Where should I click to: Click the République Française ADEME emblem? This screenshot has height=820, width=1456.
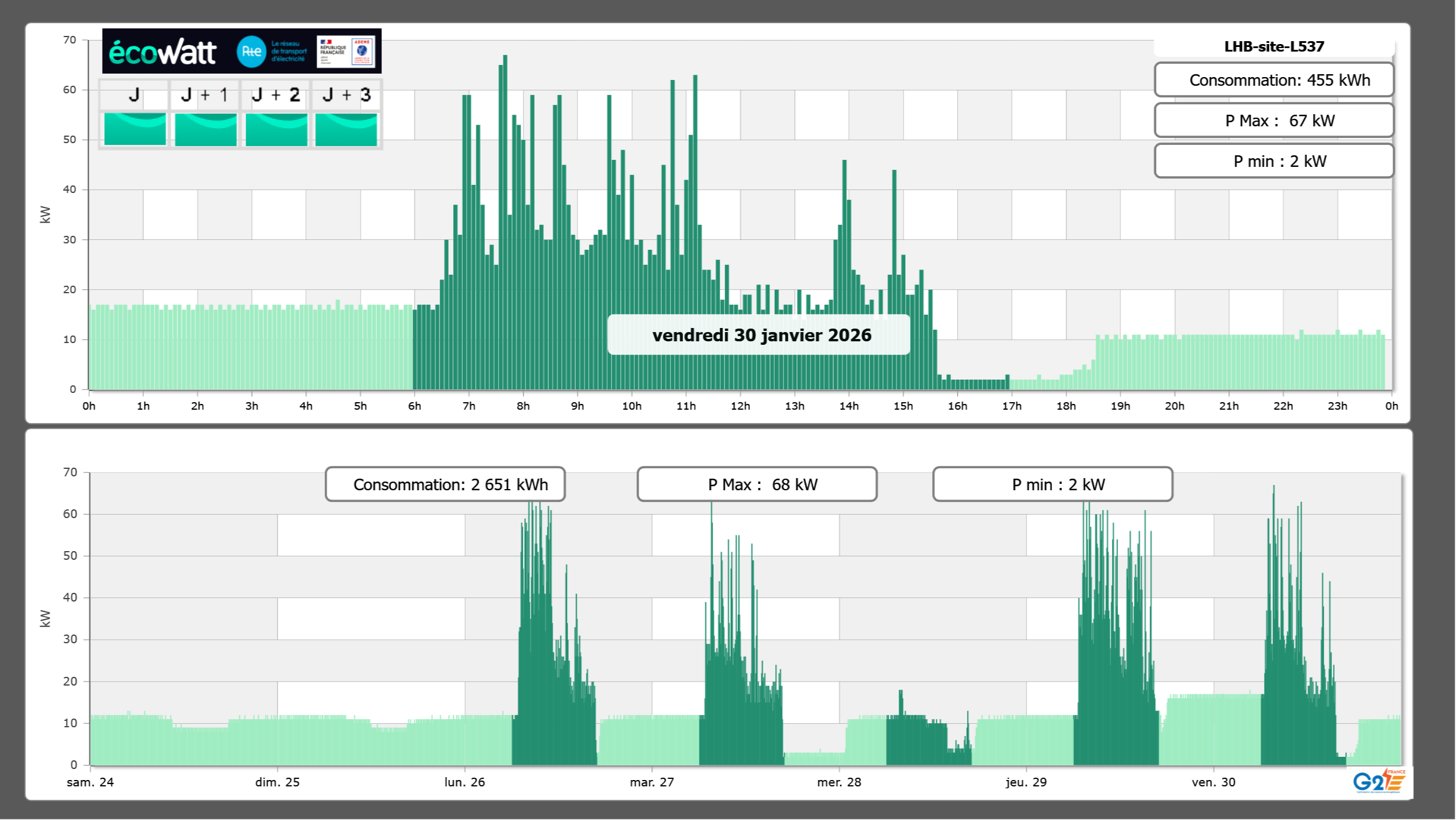tap(346, 51)
